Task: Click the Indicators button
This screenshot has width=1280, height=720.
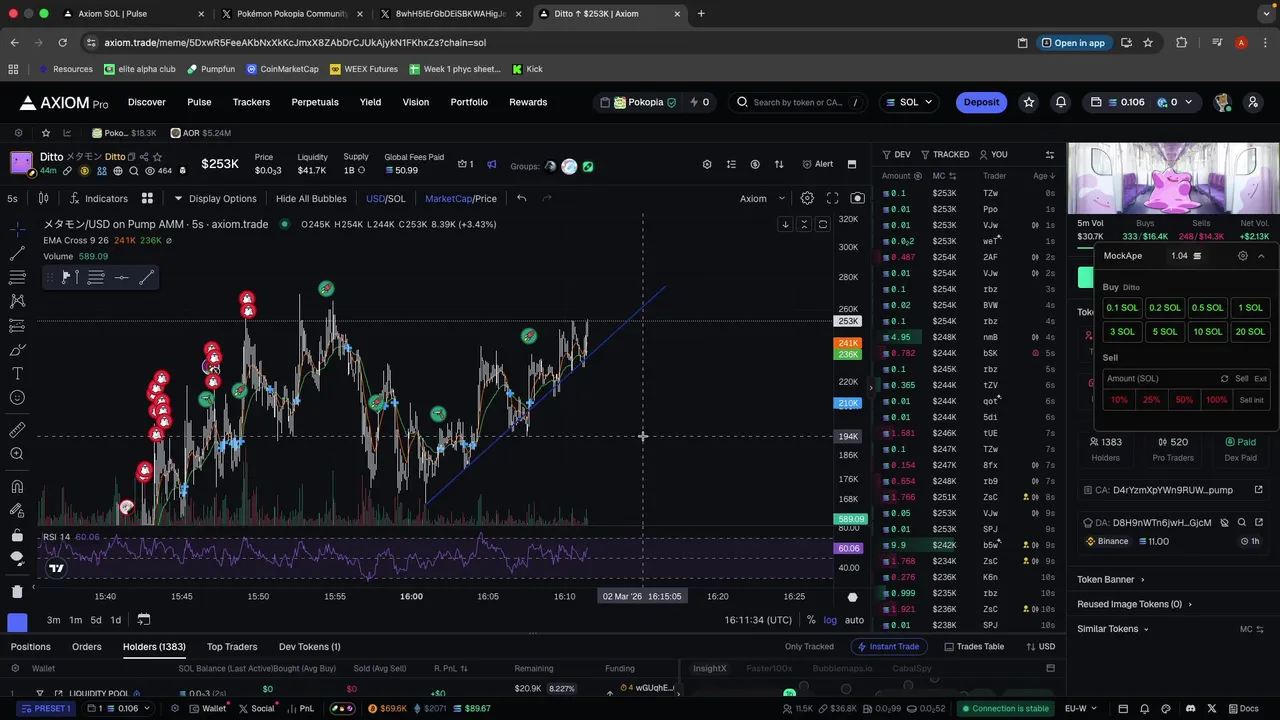Action: (99, 198)
